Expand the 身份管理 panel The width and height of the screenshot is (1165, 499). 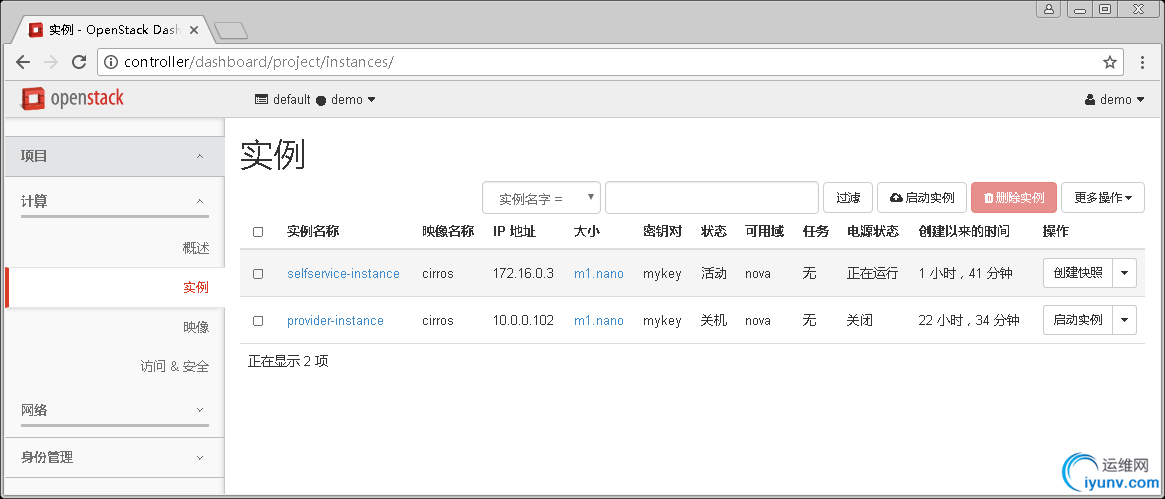[x=114, y=457]
